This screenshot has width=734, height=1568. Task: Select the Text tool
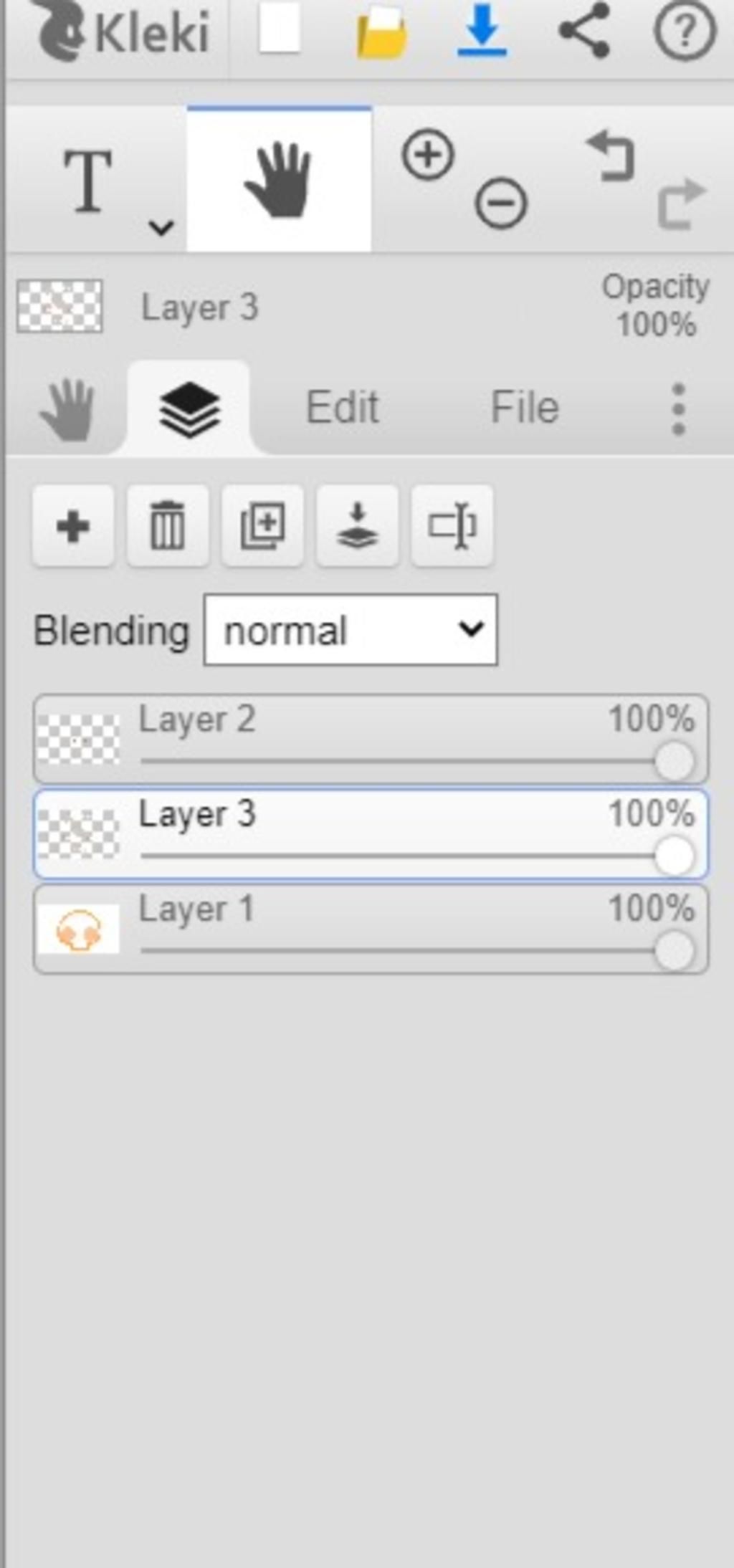(x=88, y=181)
